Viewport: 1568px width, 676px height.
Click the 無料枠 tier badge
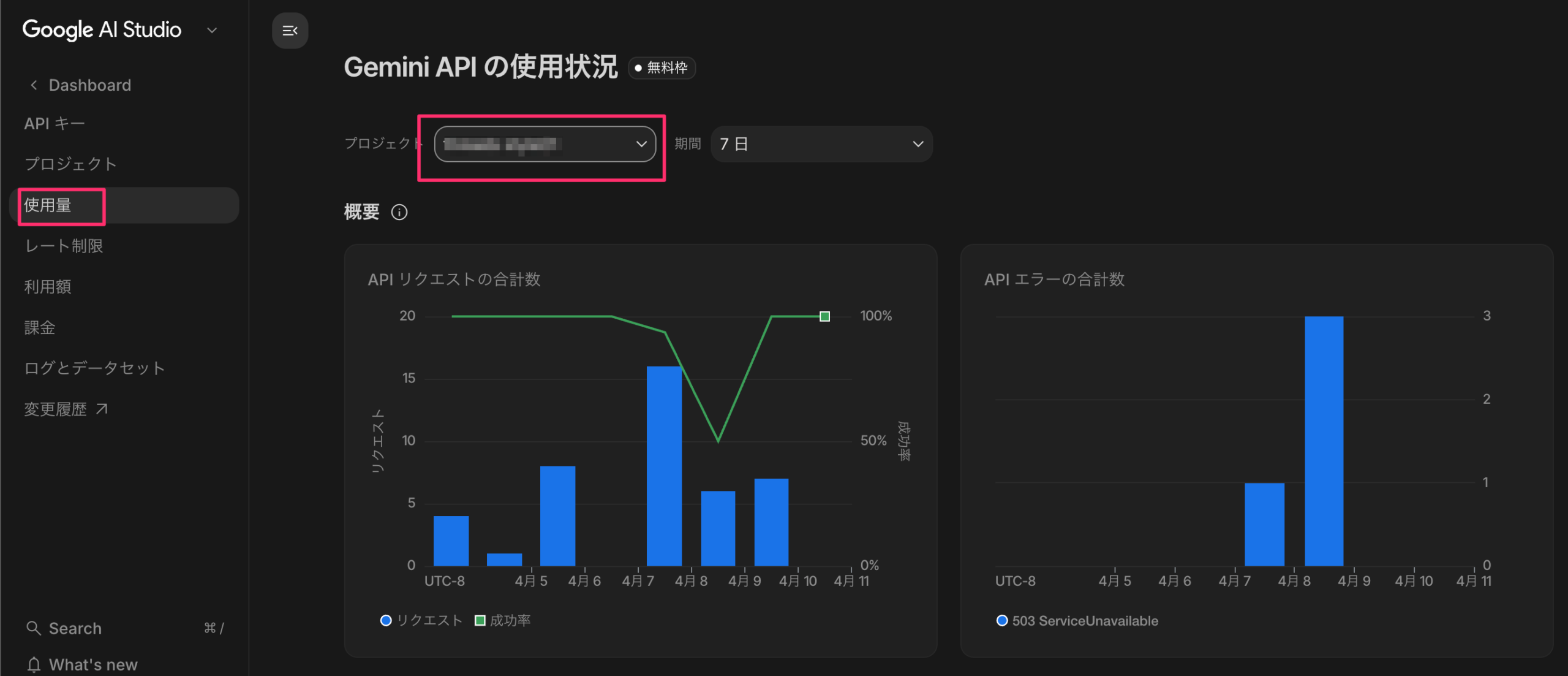tap(661, 67)
